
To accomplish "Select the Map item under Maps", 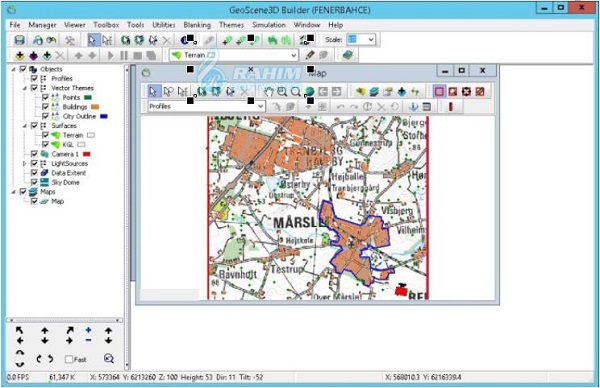I will coord(57,201).
